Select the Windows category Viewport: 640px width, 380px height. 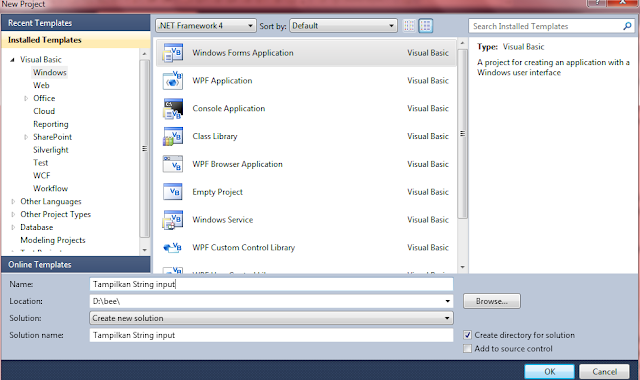tap(50, 73)
